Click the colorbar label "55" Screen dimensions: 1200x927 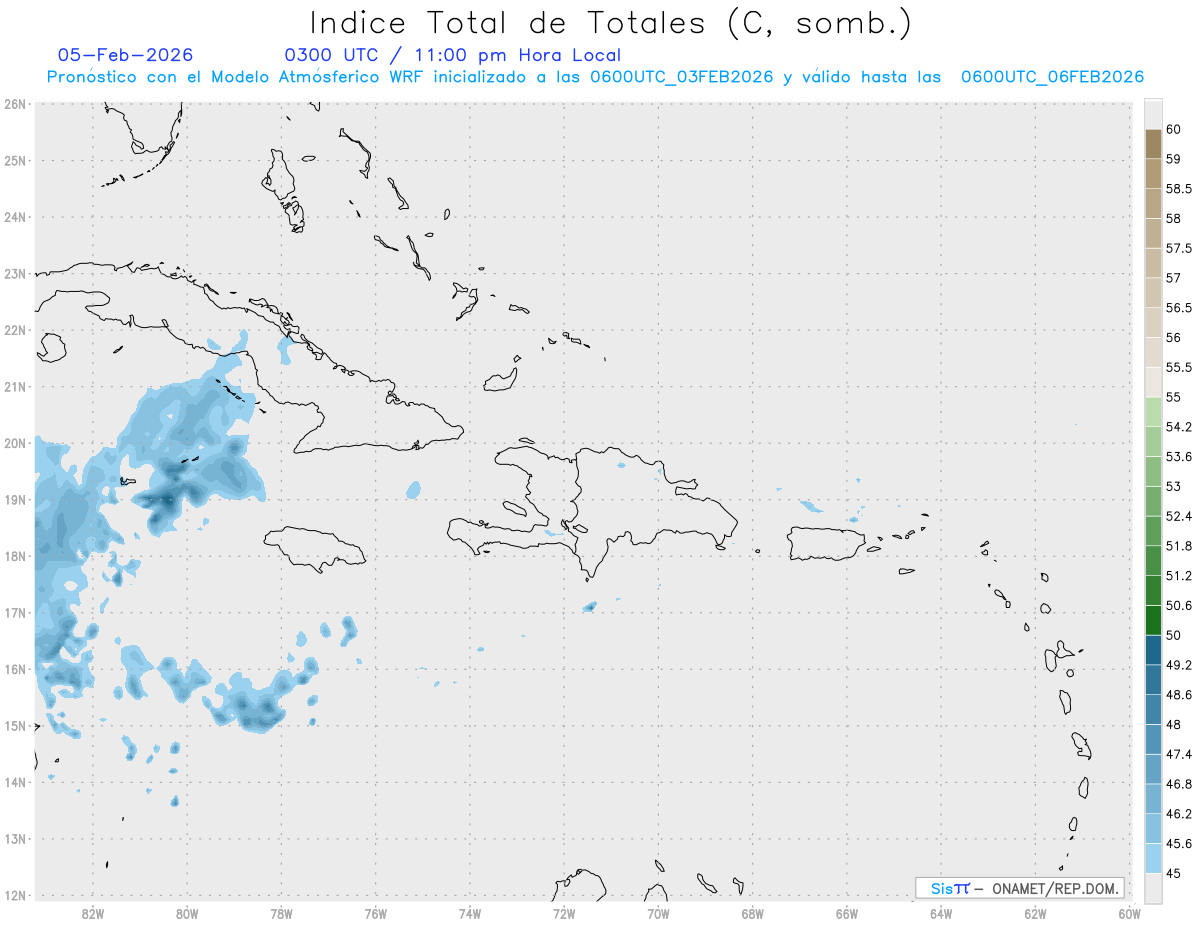tap(1174, 397)
